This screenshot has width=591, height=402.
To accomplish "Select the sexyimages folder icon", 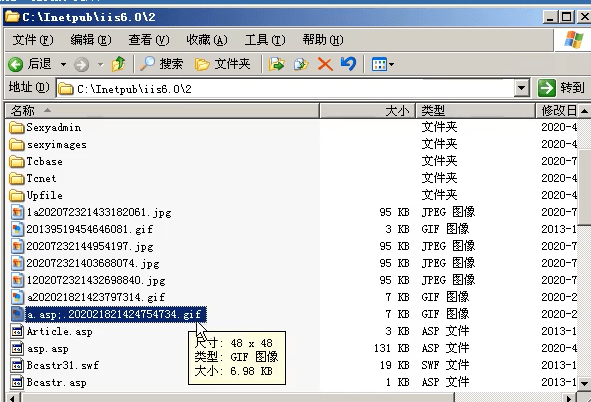I will point(17,144).
